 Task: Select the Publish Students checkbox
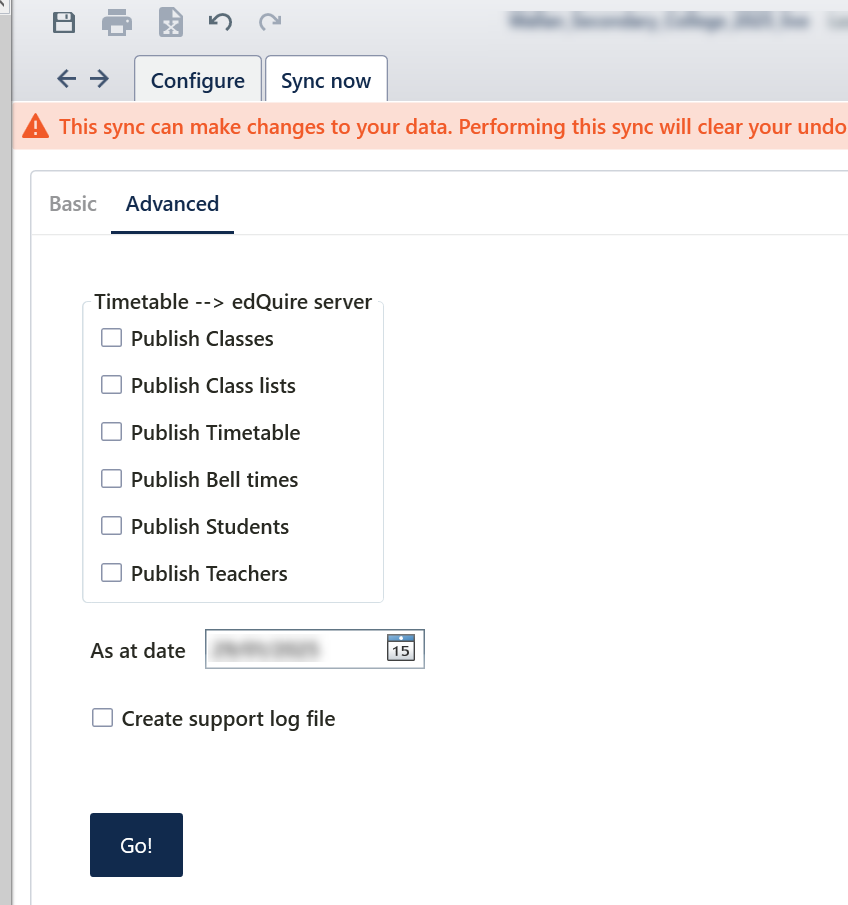112,526
